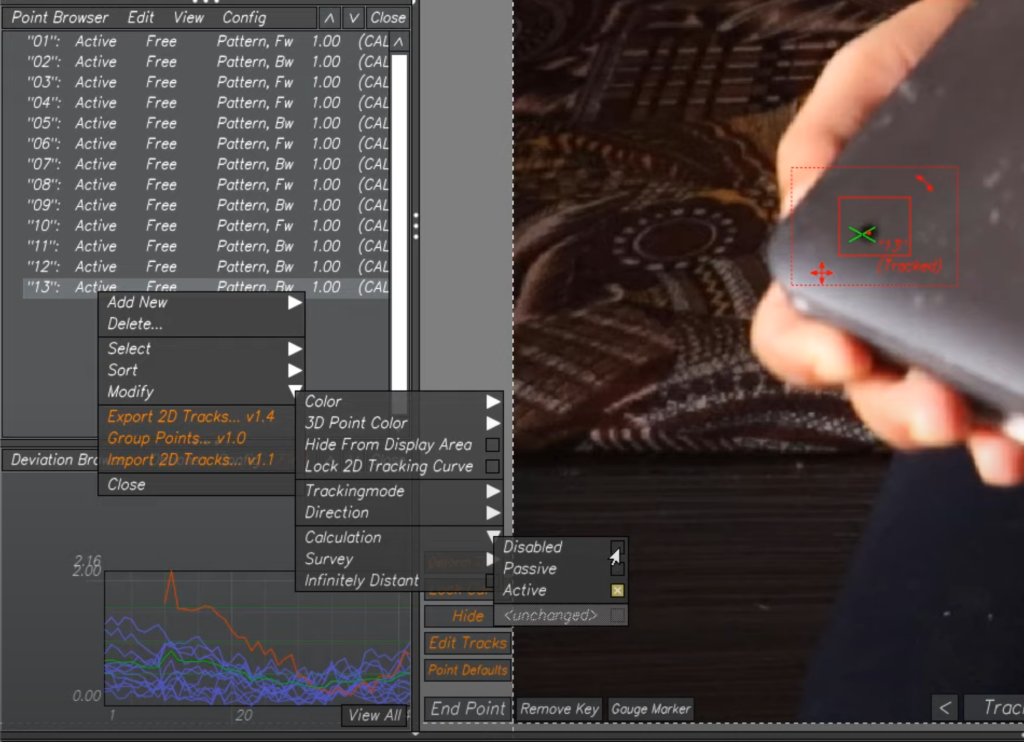Select the <unchanged> calculation option
The height and width of the screenshot is (742, 1024).
point(561,615)
